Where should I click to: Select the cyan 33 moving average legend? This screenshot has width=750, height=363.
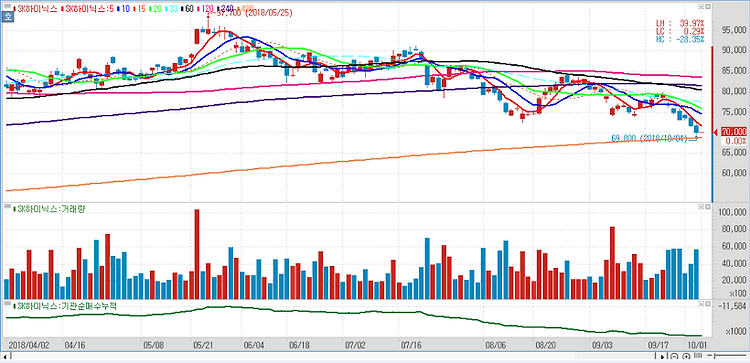(x=171, y=9)
